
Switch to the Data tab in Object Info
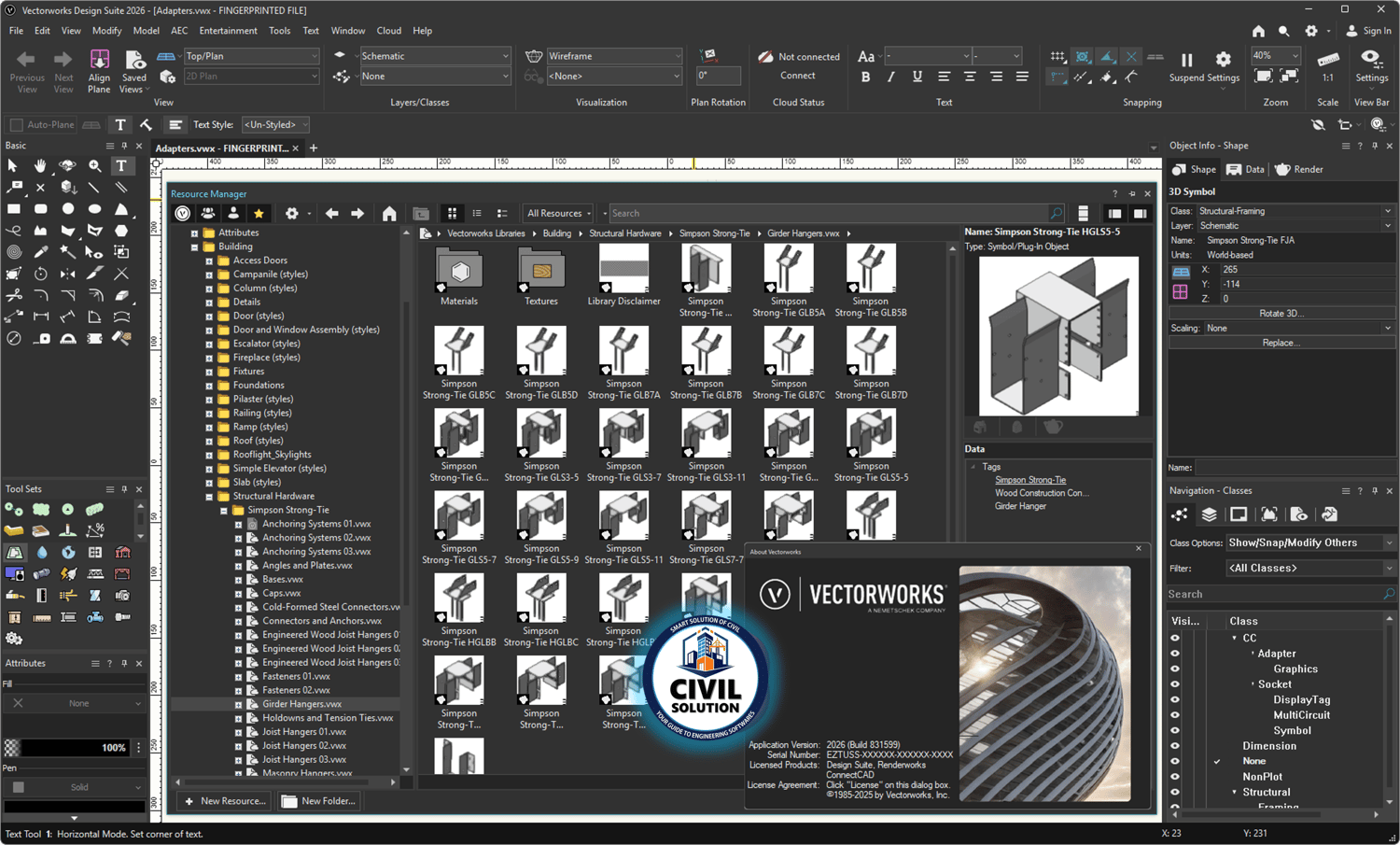[x=1245, y=170]
